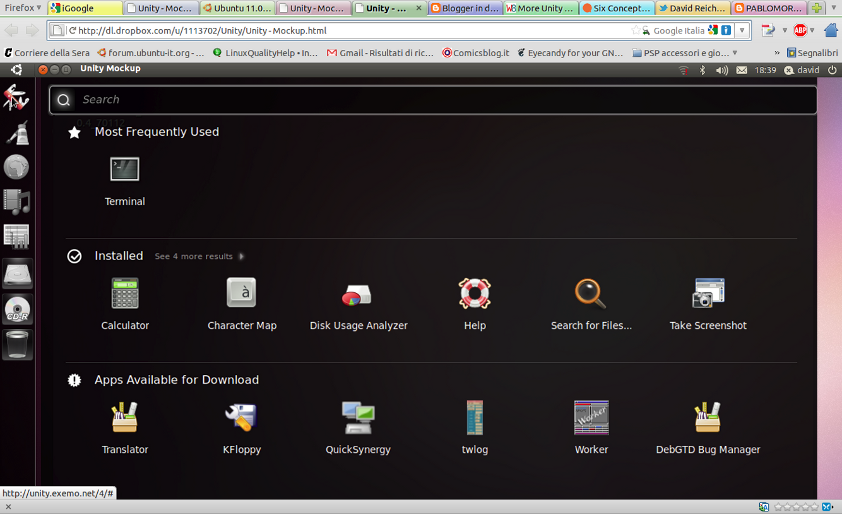
Task: Open the globe internet launcher icon
Action: pos(17,167)
